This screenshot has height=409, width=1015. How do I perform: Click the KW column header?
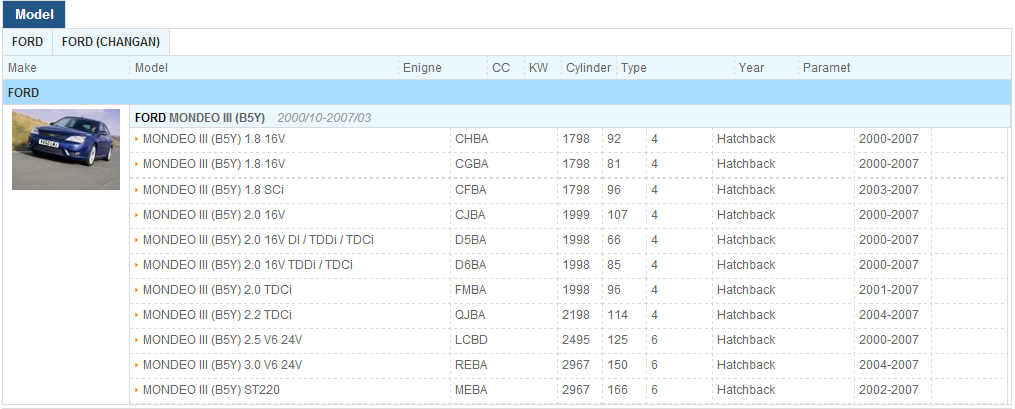point(538,68)
